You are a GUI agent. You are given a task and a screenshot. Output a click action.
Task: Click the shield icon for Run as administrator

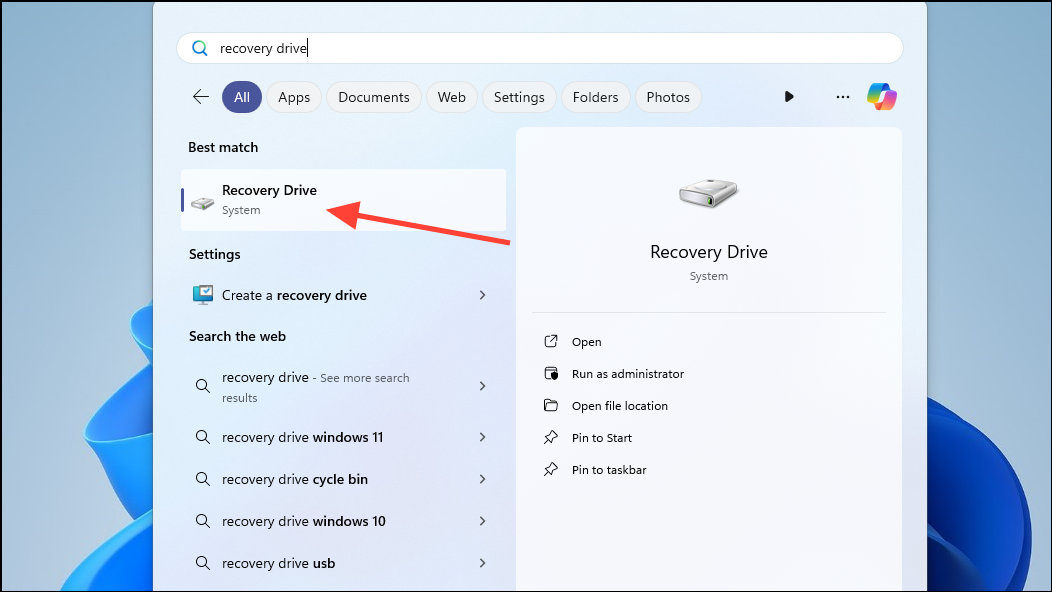[x=551, y=373]
